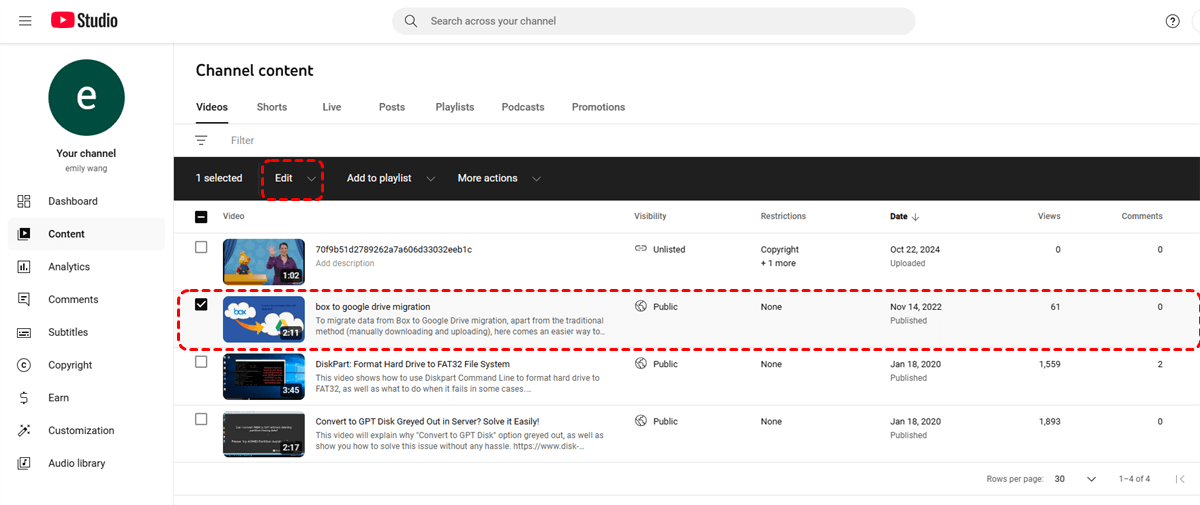Click the More actions button

(x=487, y=178)
